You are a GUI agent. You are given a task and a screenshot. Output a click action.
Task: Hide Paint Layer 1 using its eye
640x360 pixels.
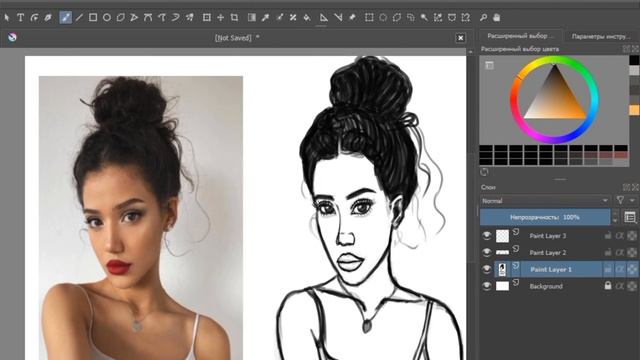coord(487,269)
